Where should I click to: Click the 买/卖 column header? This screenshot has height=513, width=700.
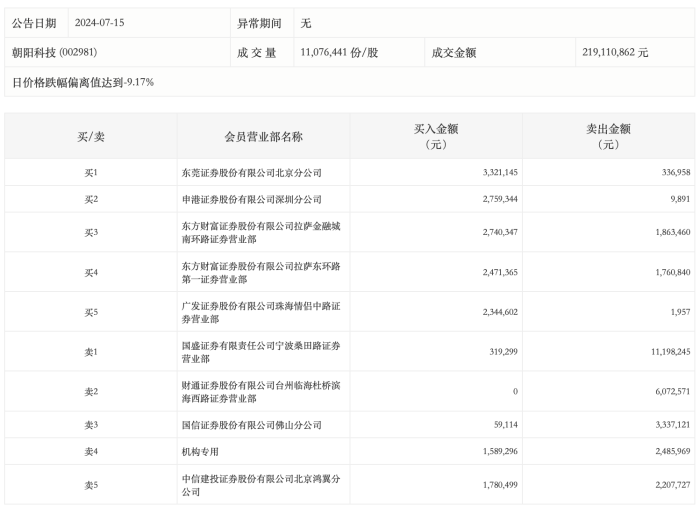(x=91, y=136)
